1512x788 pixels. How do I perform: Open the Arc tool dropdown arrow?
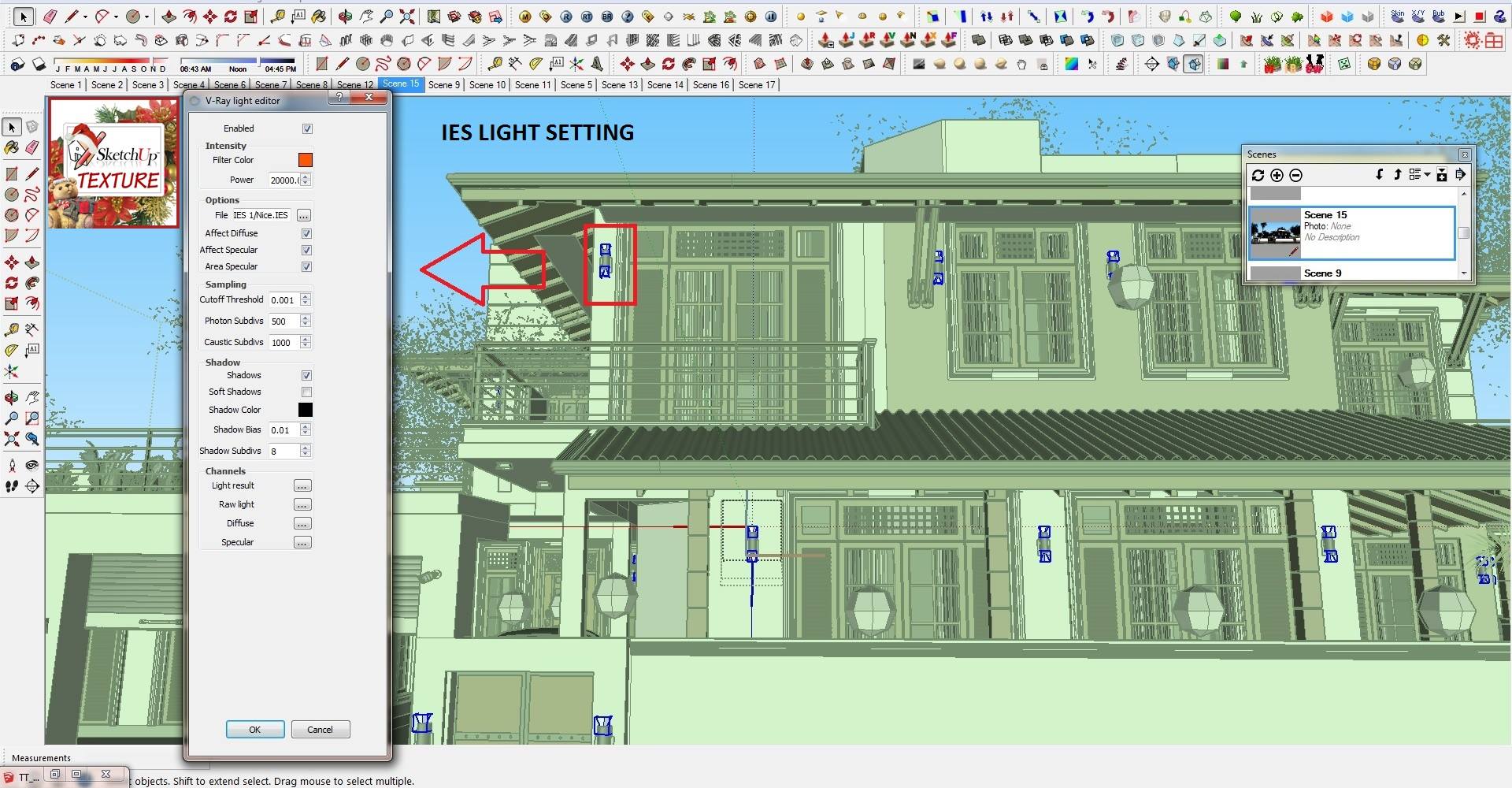pos(116,16)
